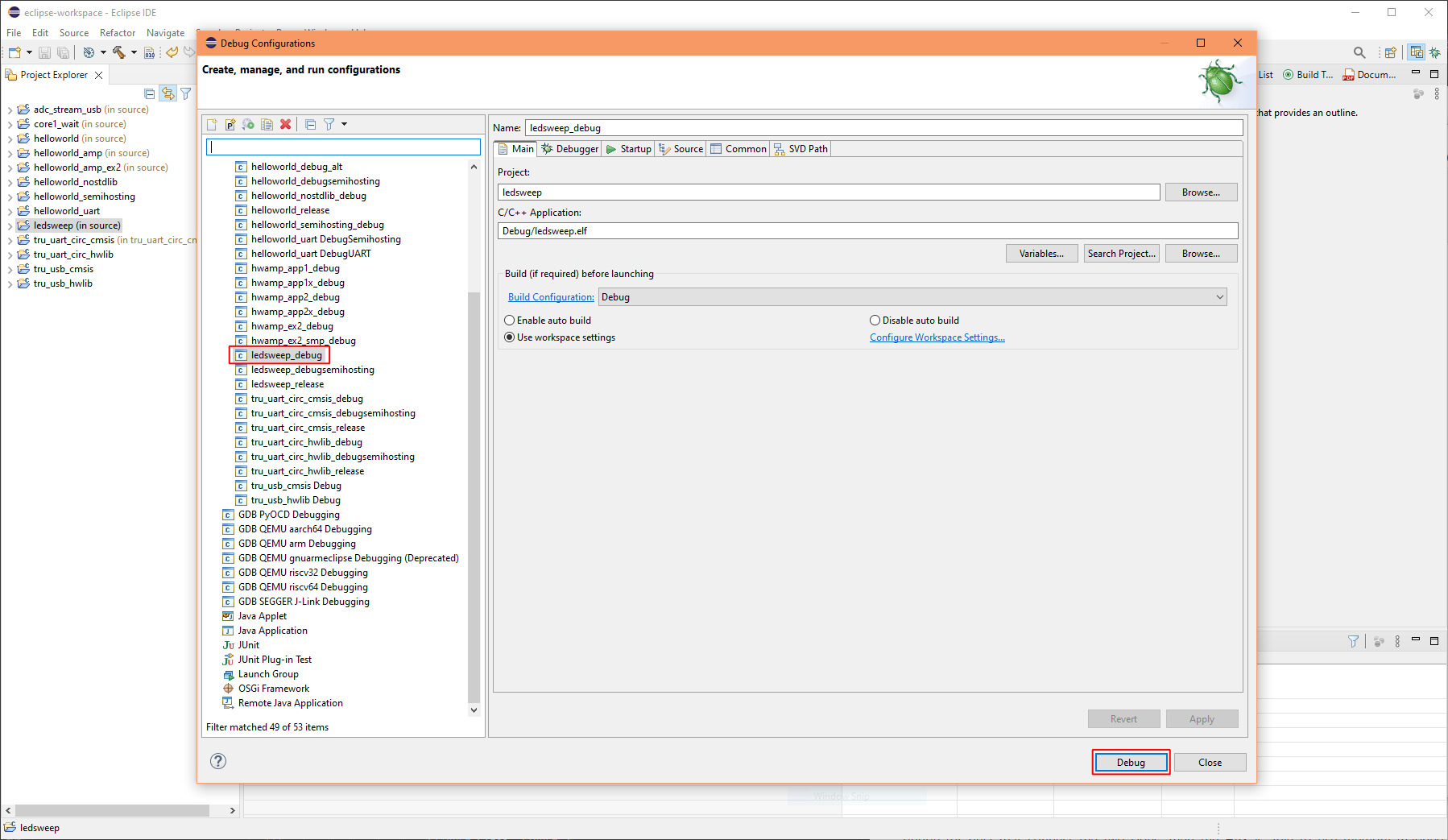Create a new launch configuration prototype
The height and width of the screenshot is (840, 1448).
coord(231,124)
